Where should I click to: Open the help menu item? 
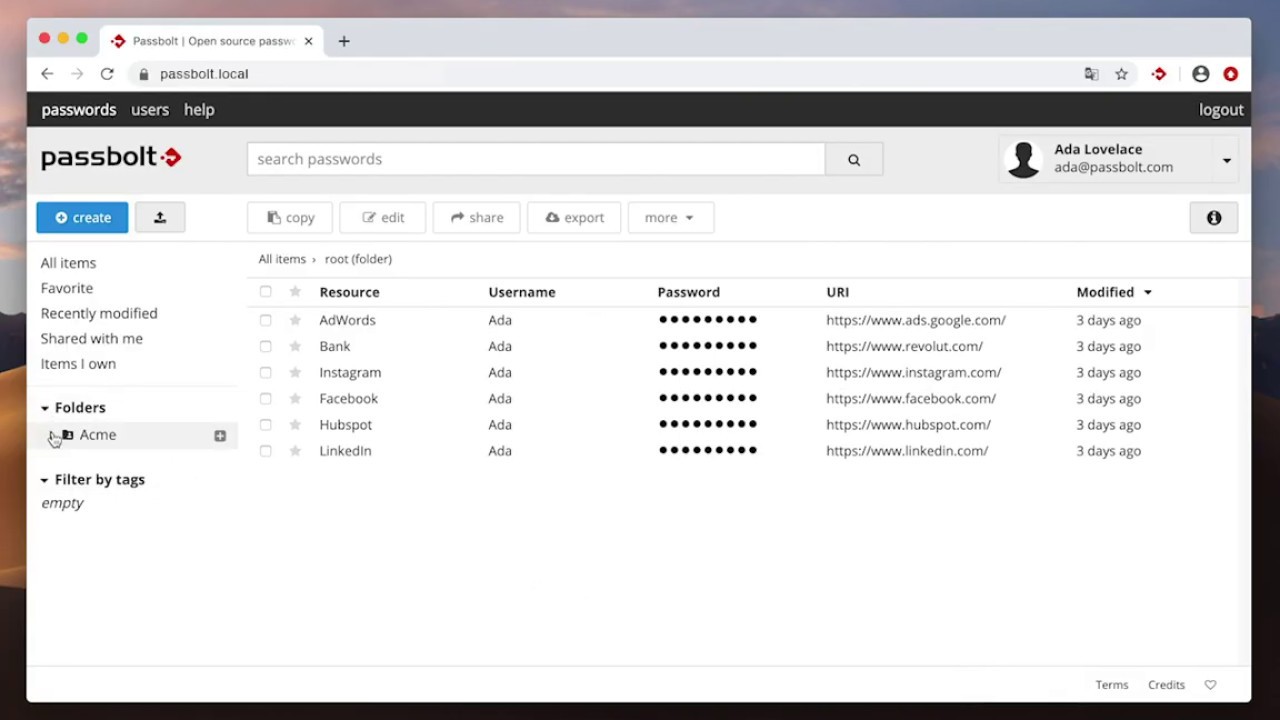[199, 110]
